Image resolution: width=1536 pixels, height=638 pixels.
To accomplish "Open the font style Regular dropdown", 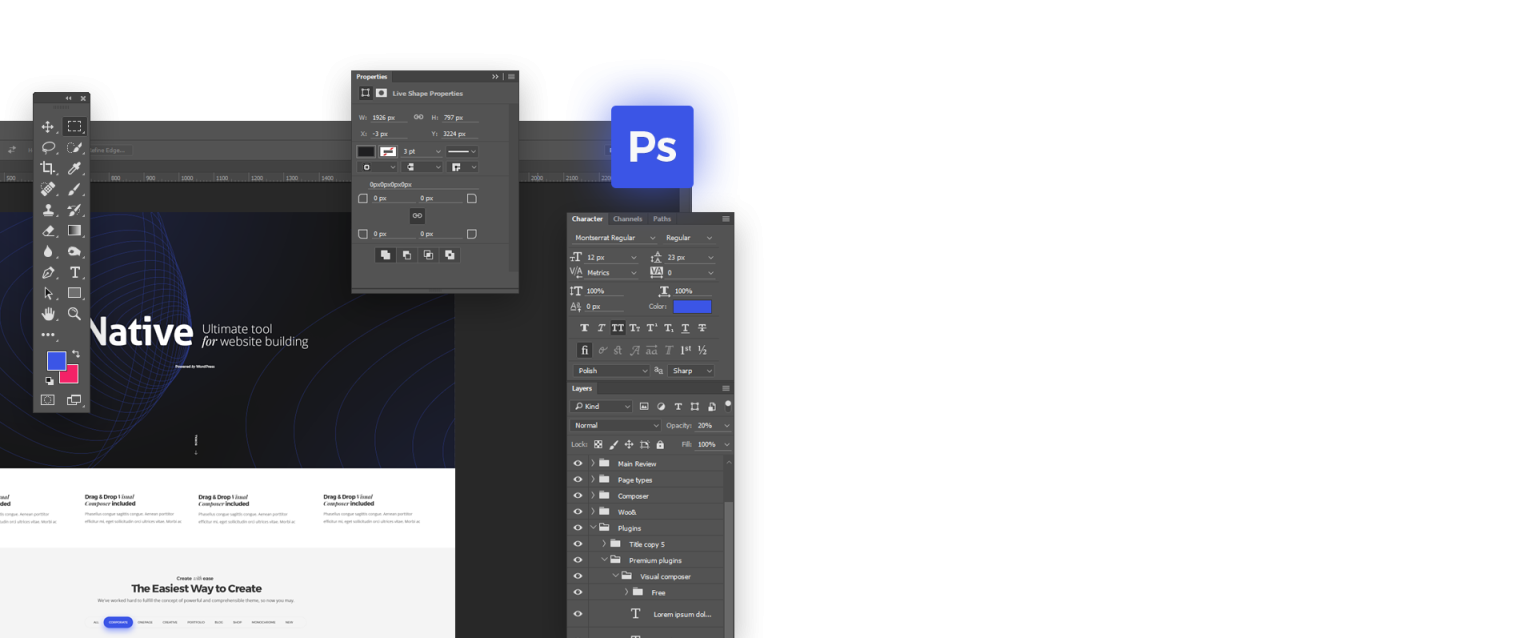I will pyautogui.click(x=690, y=238).
